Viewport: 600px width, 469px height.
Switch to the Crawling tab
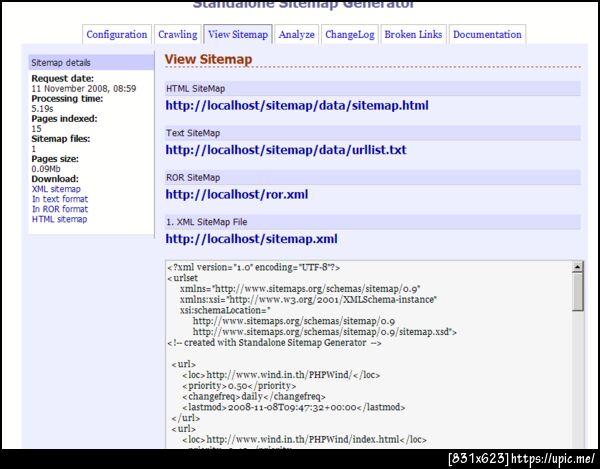point(178,34)
